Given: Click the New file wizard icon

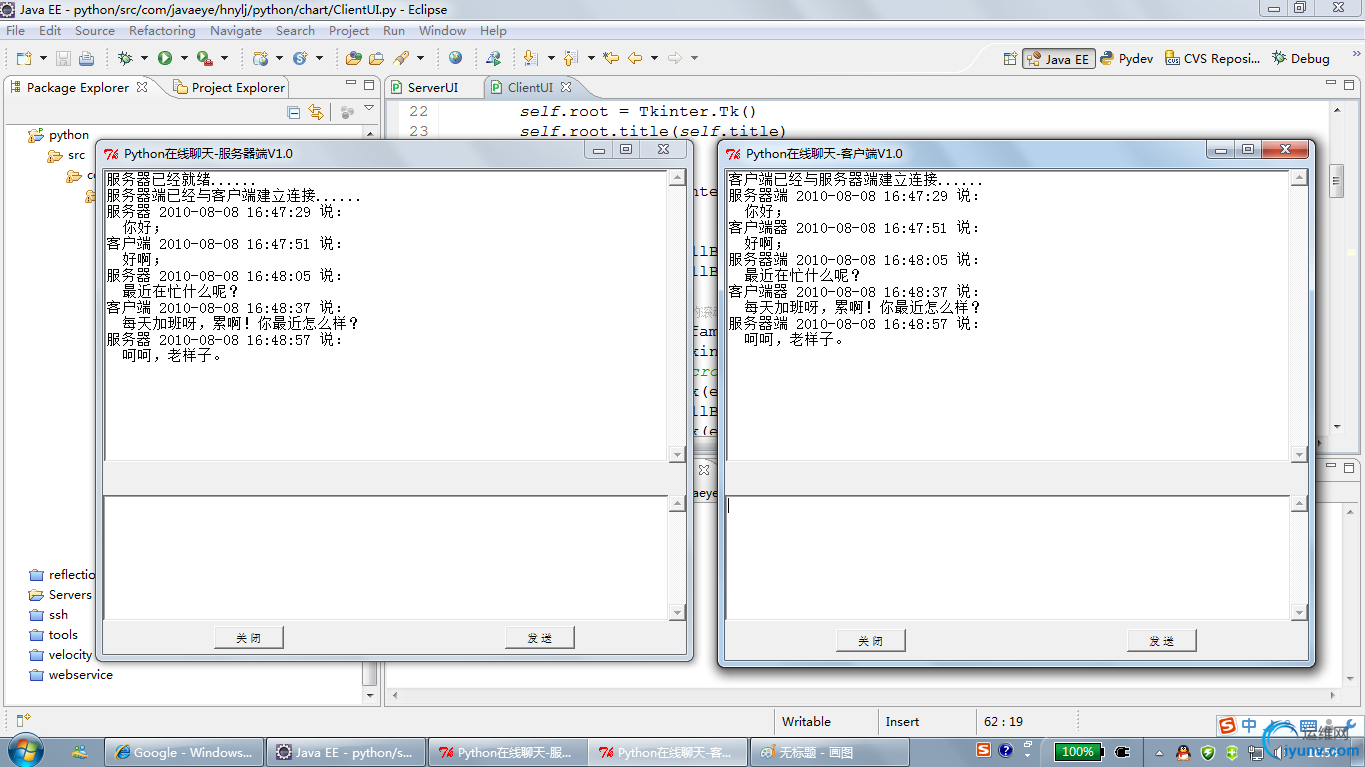Looking at the screenshot, I should (x=24, y=59).
